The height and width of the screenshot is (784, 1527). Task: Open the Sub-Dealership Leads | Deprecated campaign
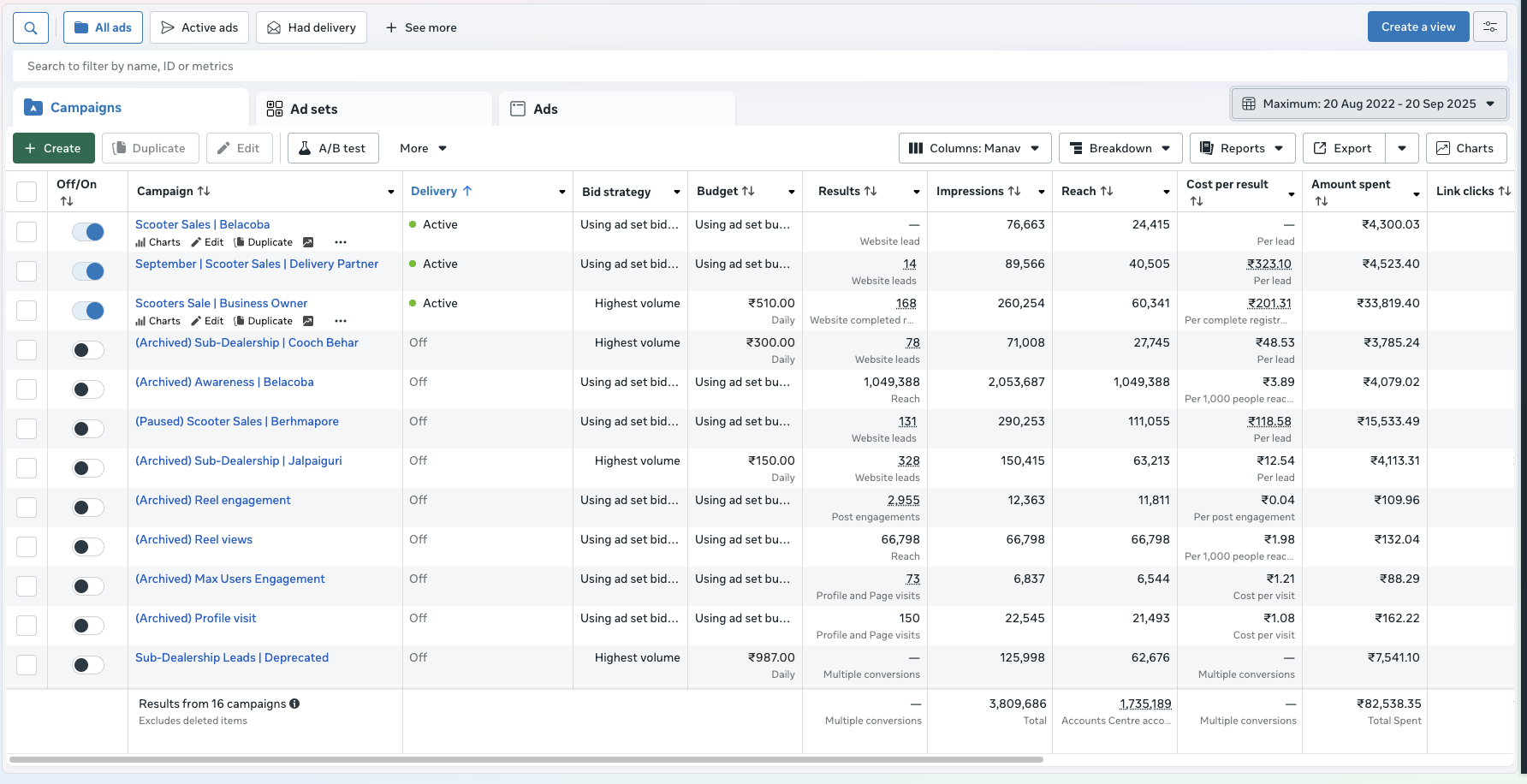(x=231, y=657)
